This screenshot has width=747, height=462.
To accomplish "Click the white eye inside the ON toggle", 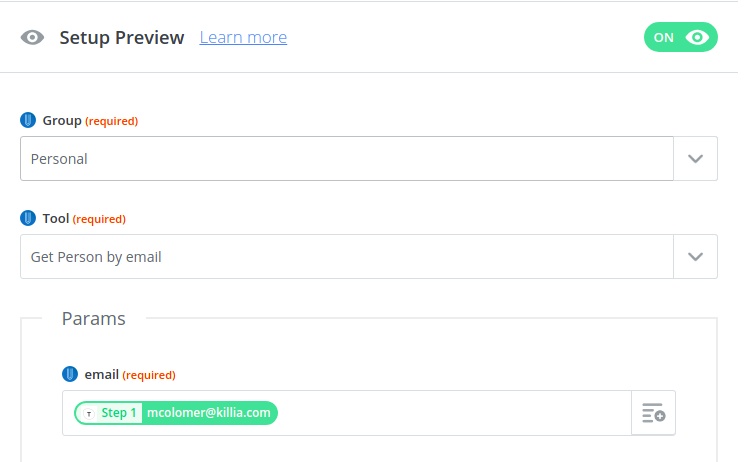I will tap(697, 37).
